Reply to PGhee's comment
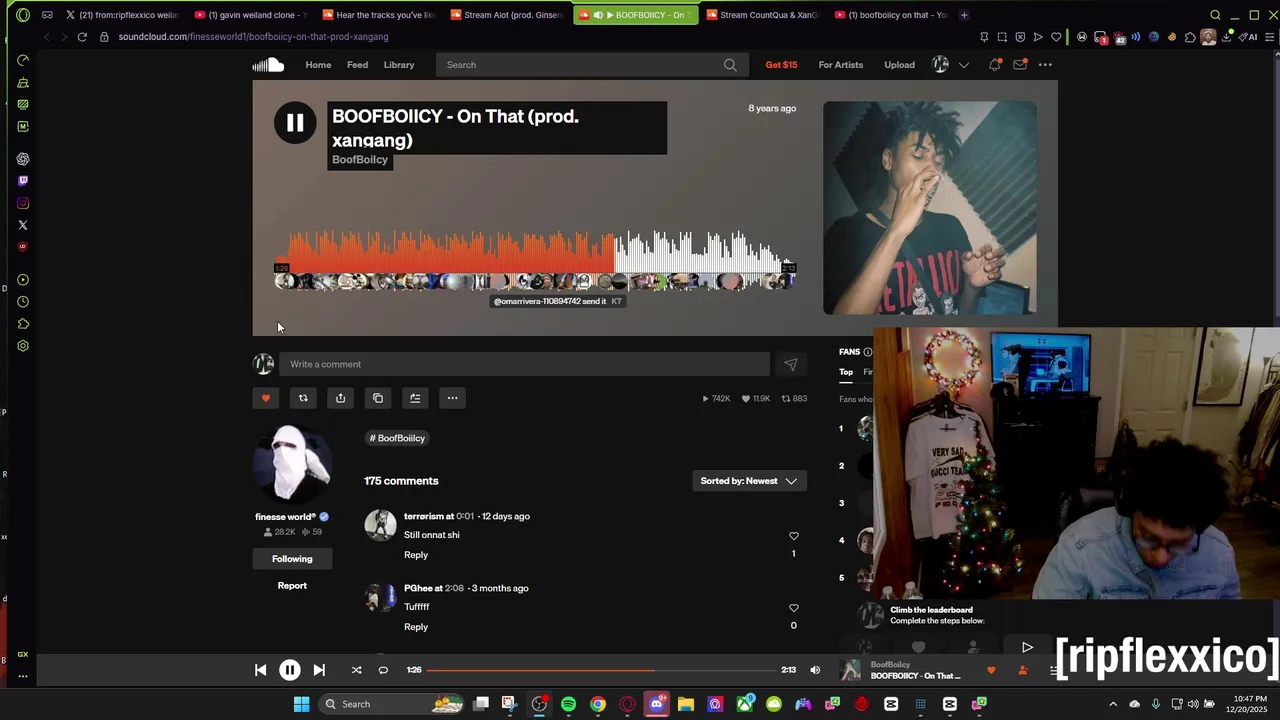 click(x=416, y=627)
